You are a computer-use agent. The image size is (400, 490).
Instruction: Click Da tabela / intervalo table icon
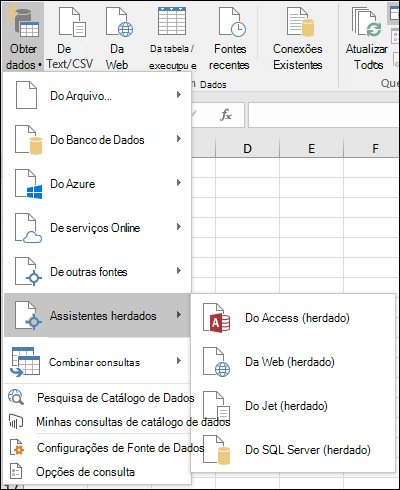(172, 21)
